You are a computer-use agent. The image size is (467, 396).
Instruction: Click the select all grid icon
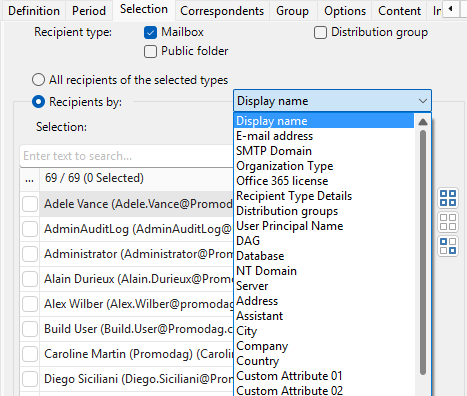click(448, 198)
